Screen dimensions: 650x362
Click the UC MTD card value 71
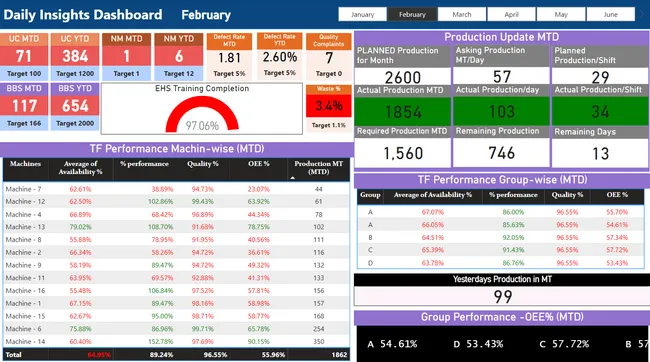click(24, 56)
